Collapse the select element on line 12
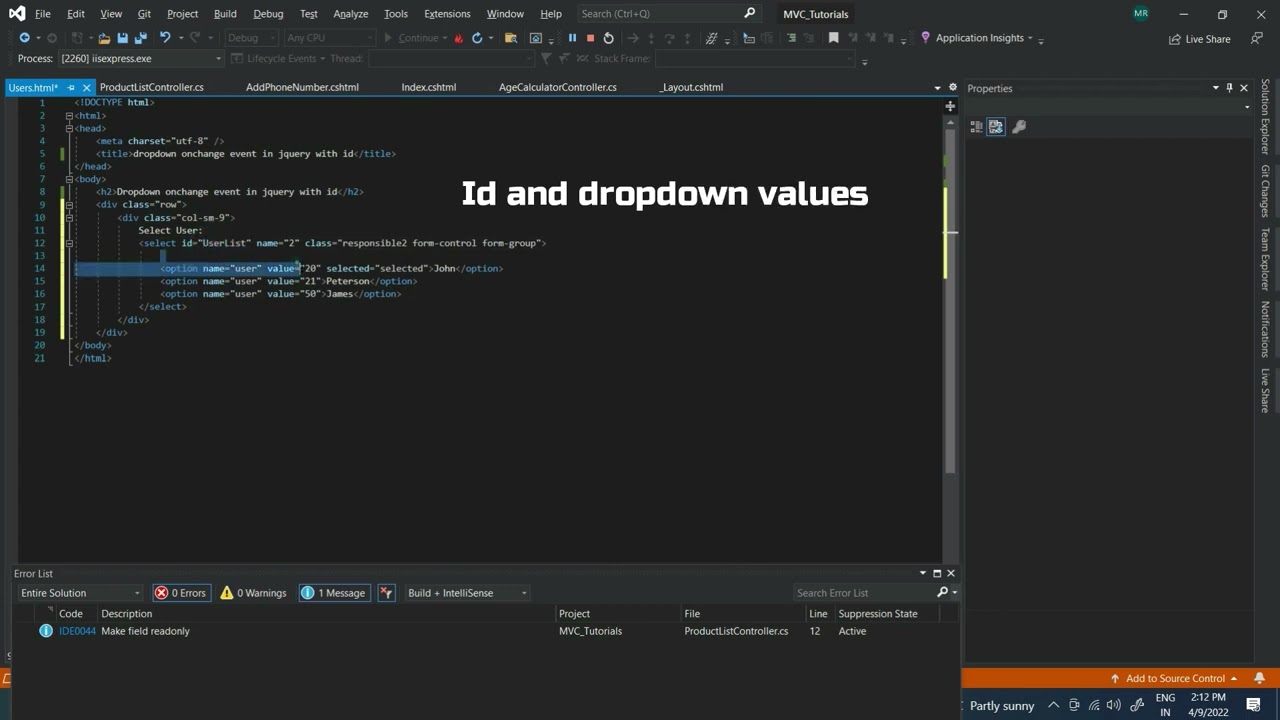 (69, 243)
